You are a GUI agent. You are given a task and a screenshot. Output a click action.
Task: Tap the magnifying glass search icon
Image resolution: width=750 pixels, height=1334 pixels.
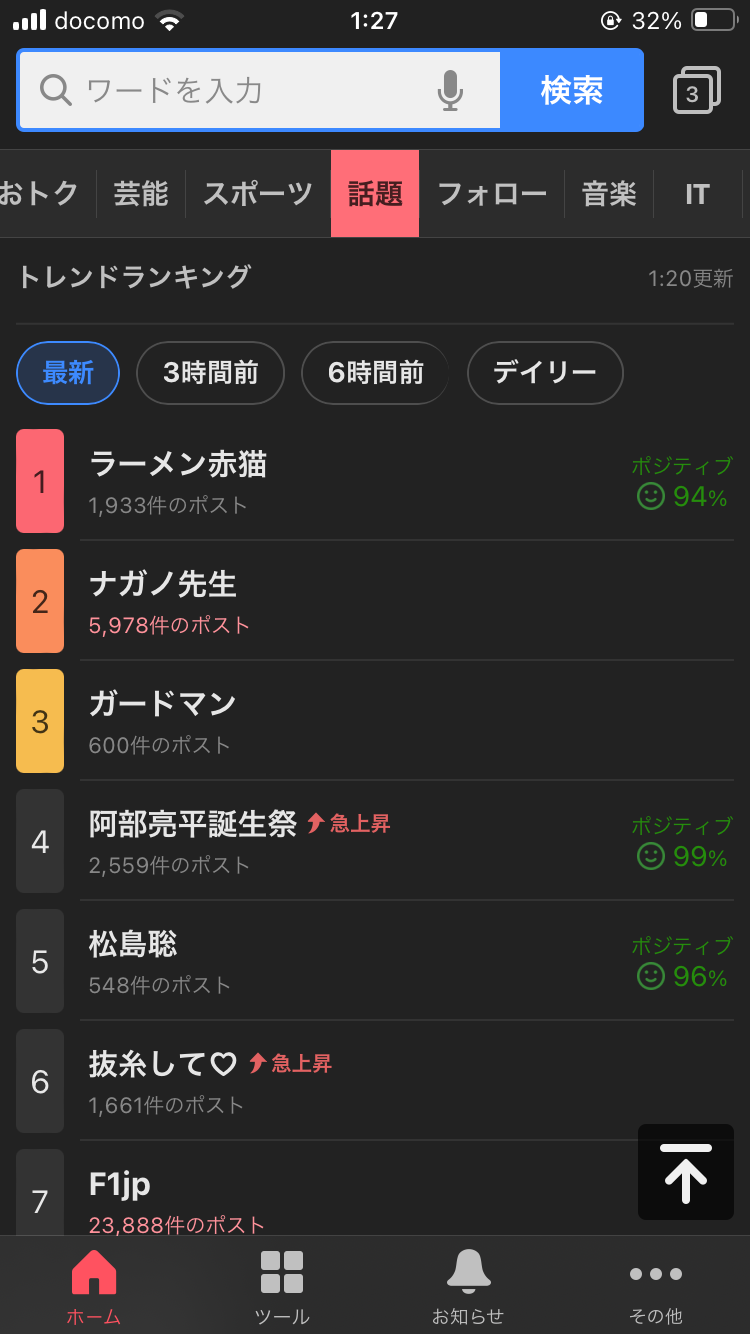56,91
